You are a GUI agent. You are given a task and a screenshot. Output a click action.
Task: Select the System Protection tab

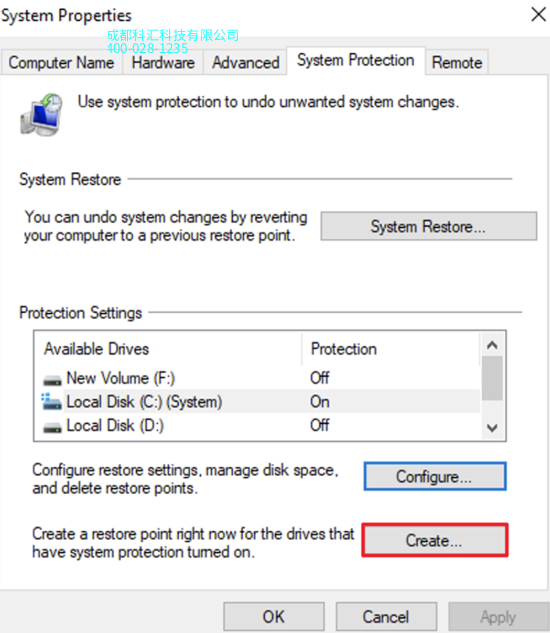coord(356,61)
